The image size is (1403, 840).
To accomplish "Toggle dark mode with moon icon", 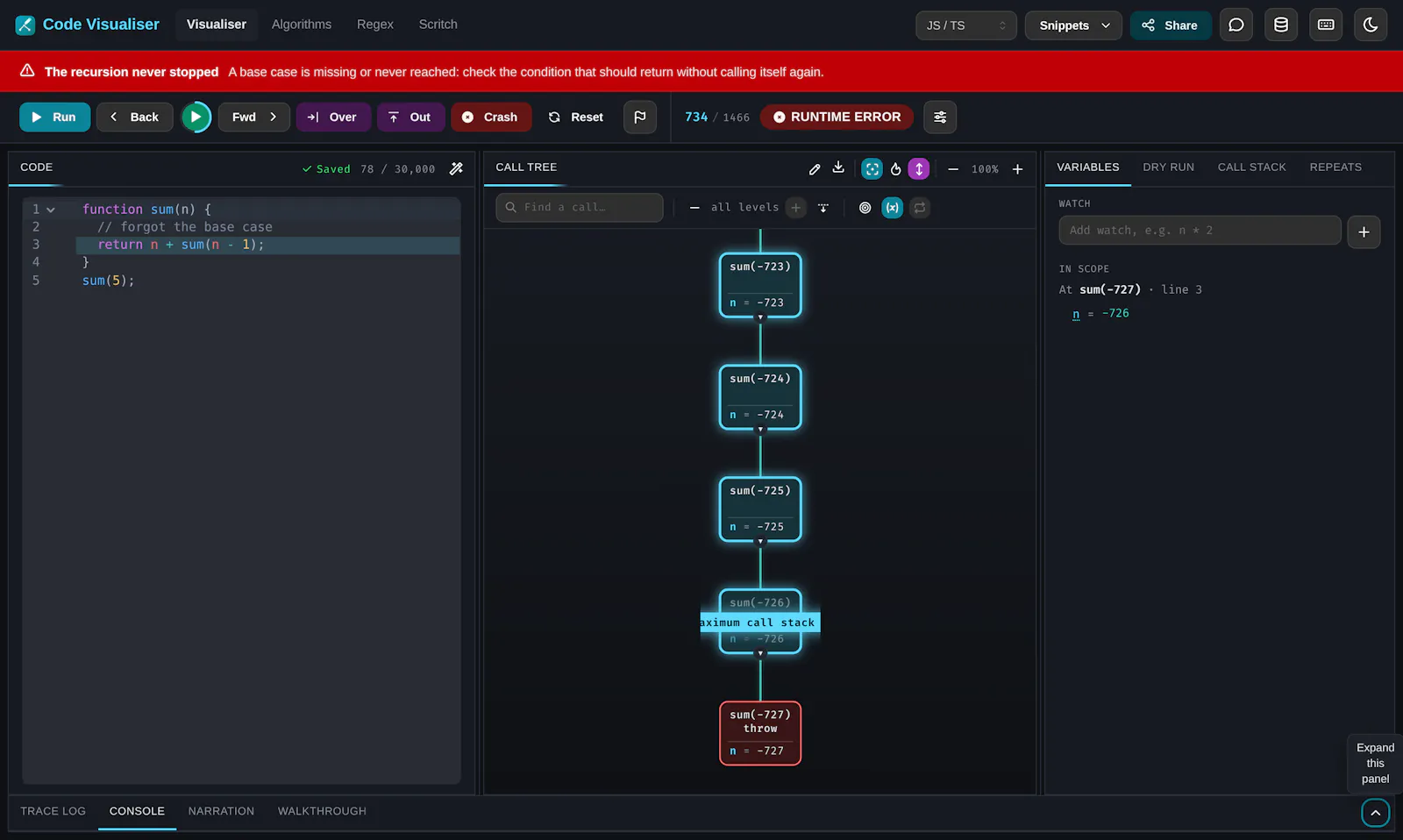I will (x=1371, y=25).
